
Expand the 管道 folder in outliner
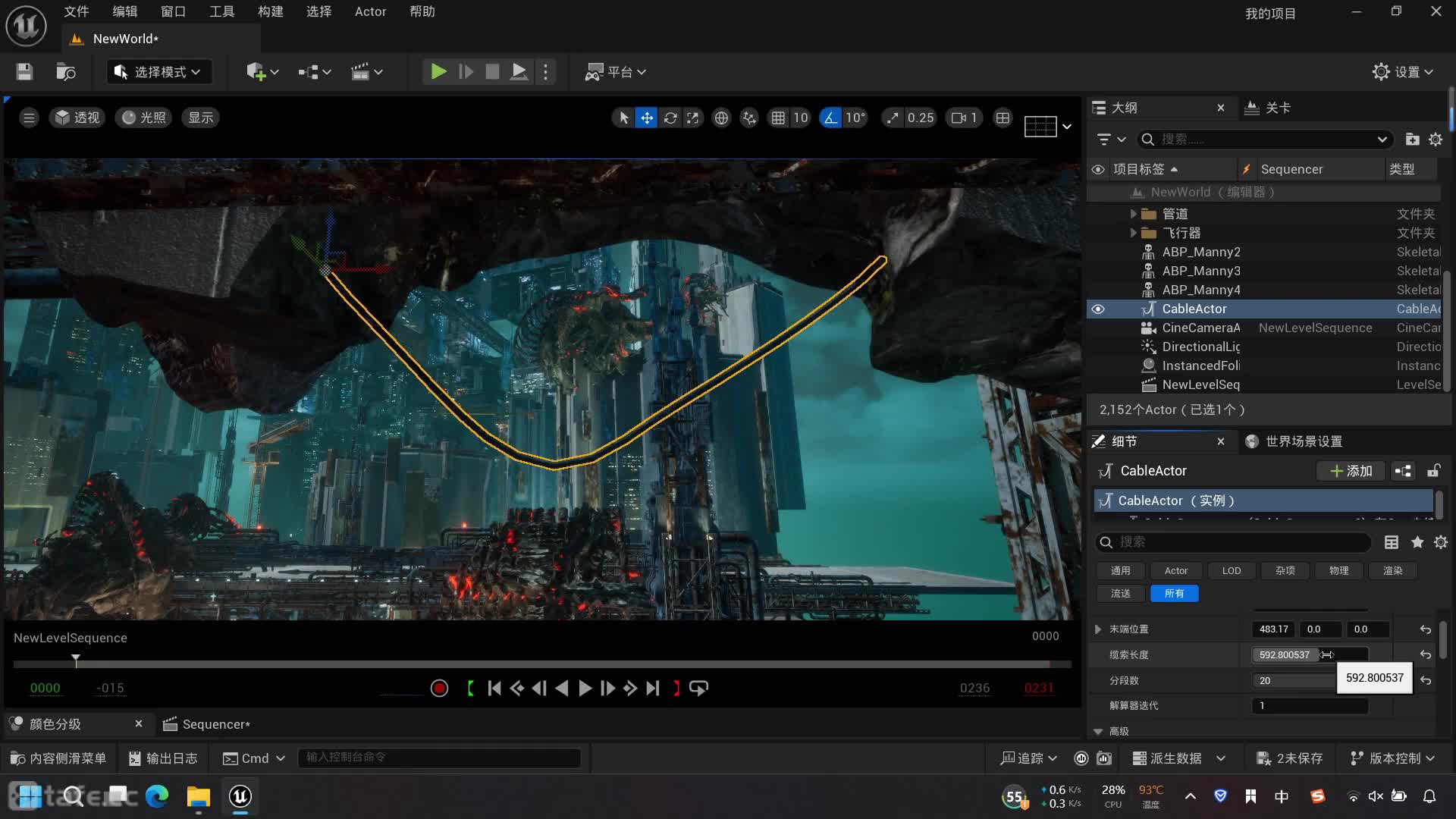(x=1133, y=214)
